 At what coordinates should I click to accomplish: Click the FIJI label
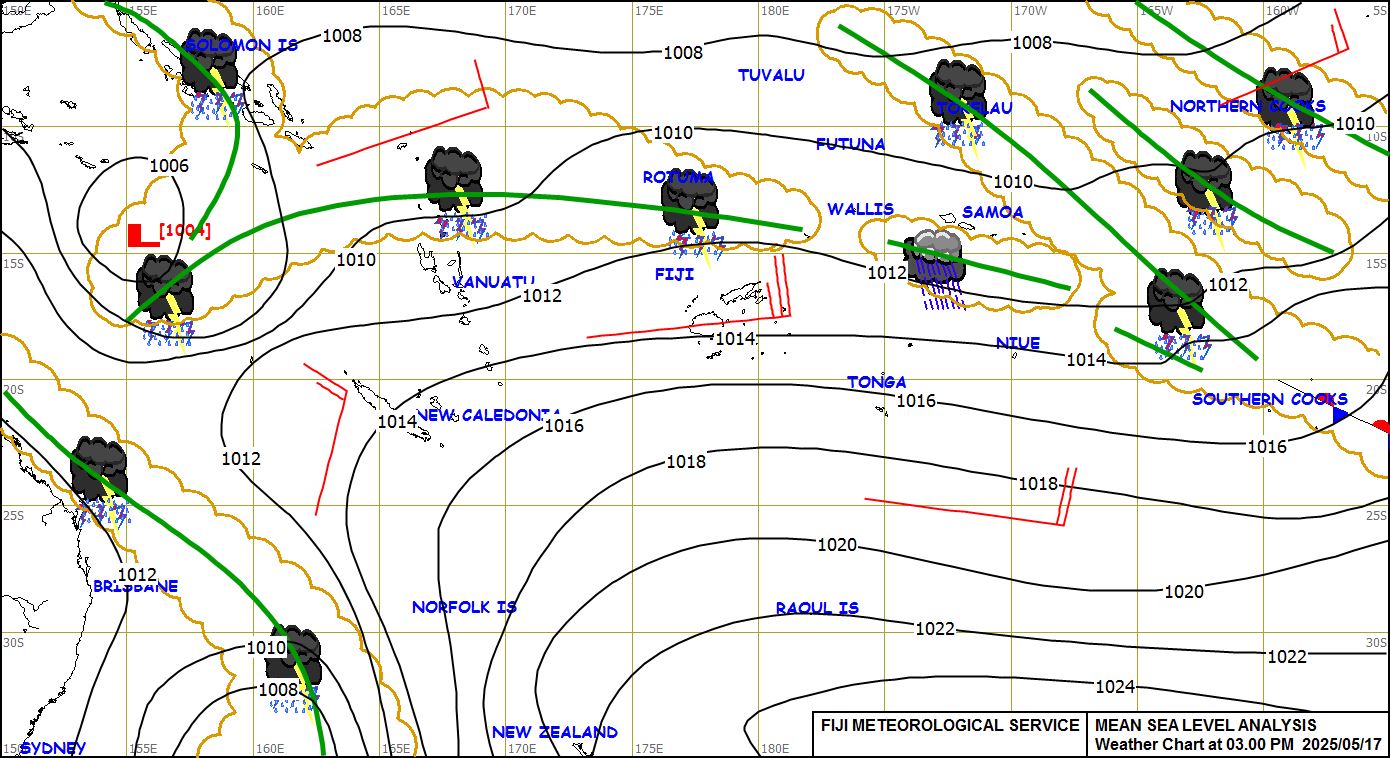(674, 274)
